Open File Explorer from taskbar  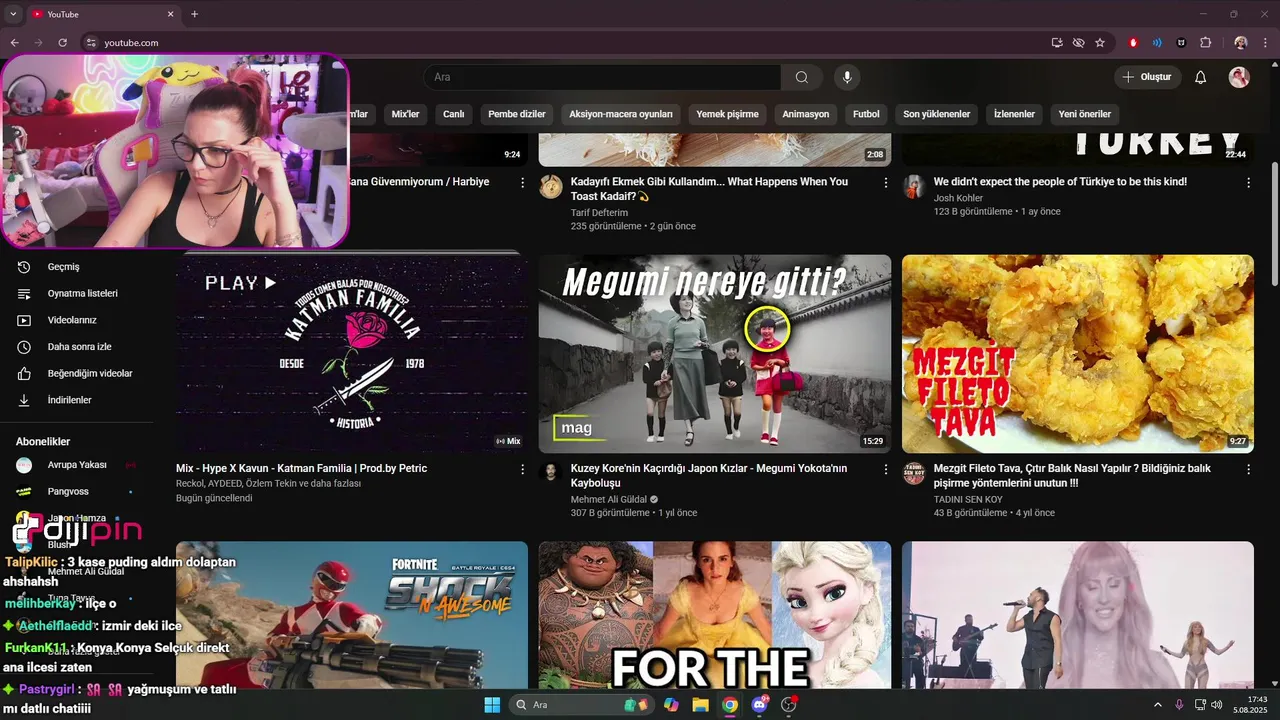point(700,705)
